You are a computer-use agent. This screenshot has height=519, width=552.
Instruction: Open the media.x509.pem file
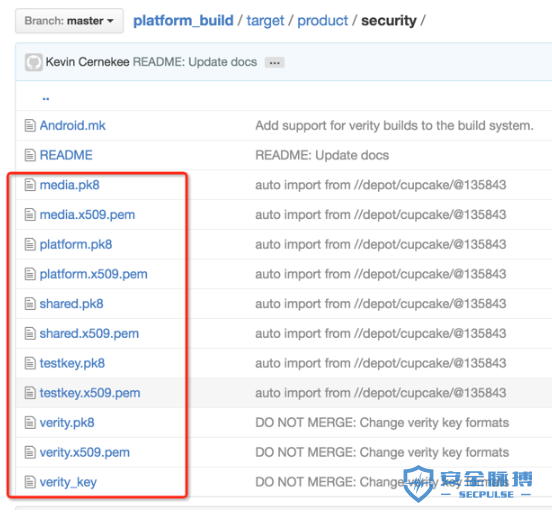pyautogui.click(x=87, y=214)
